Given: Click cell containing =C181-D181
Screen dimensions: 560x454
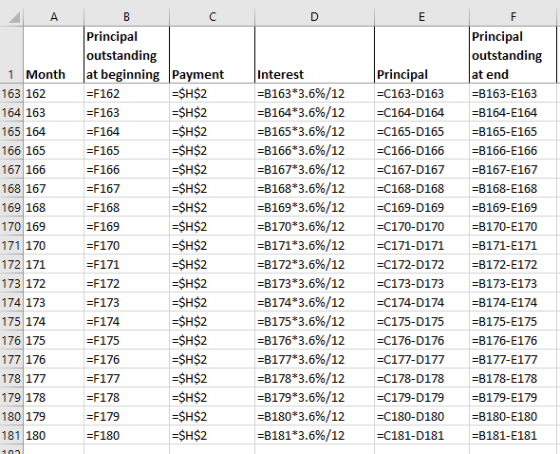Looking at the screenshot, I should point(422,435).
